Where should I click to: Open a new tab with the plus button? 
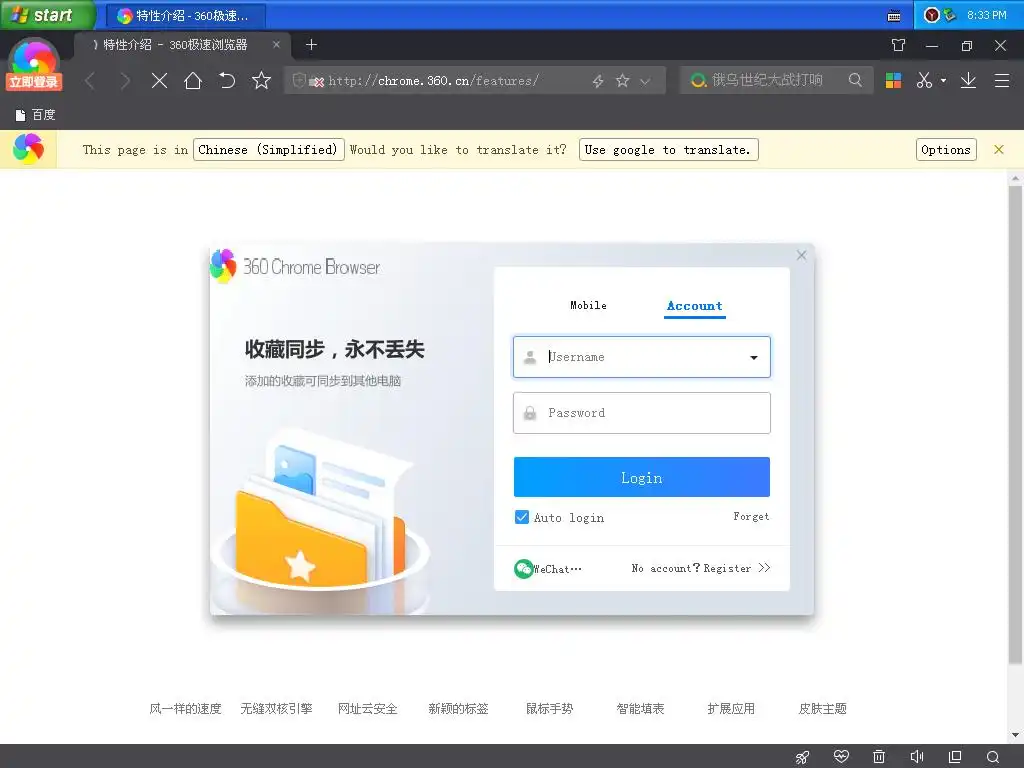pyautogui.click(x=312, y=44)
